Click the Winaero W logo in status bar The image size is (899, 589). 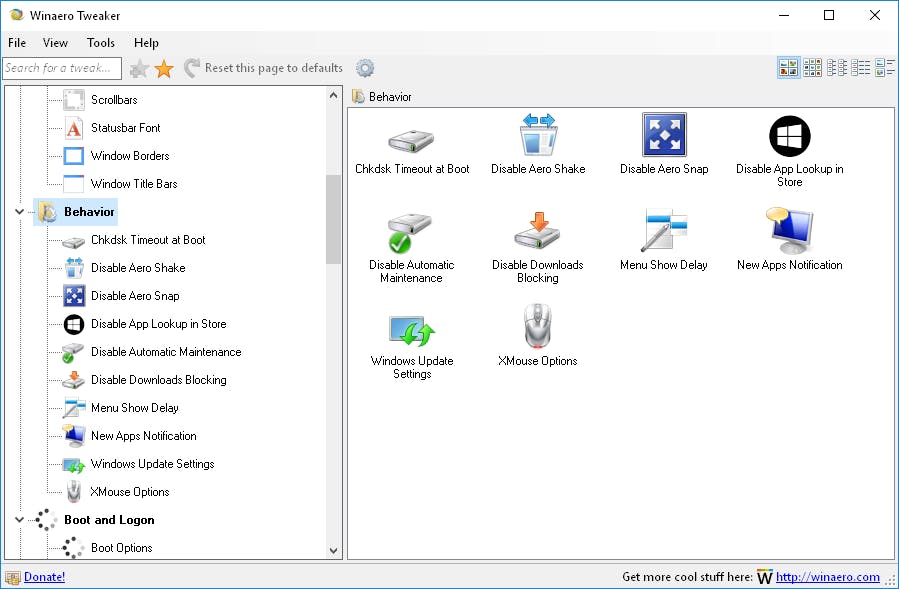[765, 577]
